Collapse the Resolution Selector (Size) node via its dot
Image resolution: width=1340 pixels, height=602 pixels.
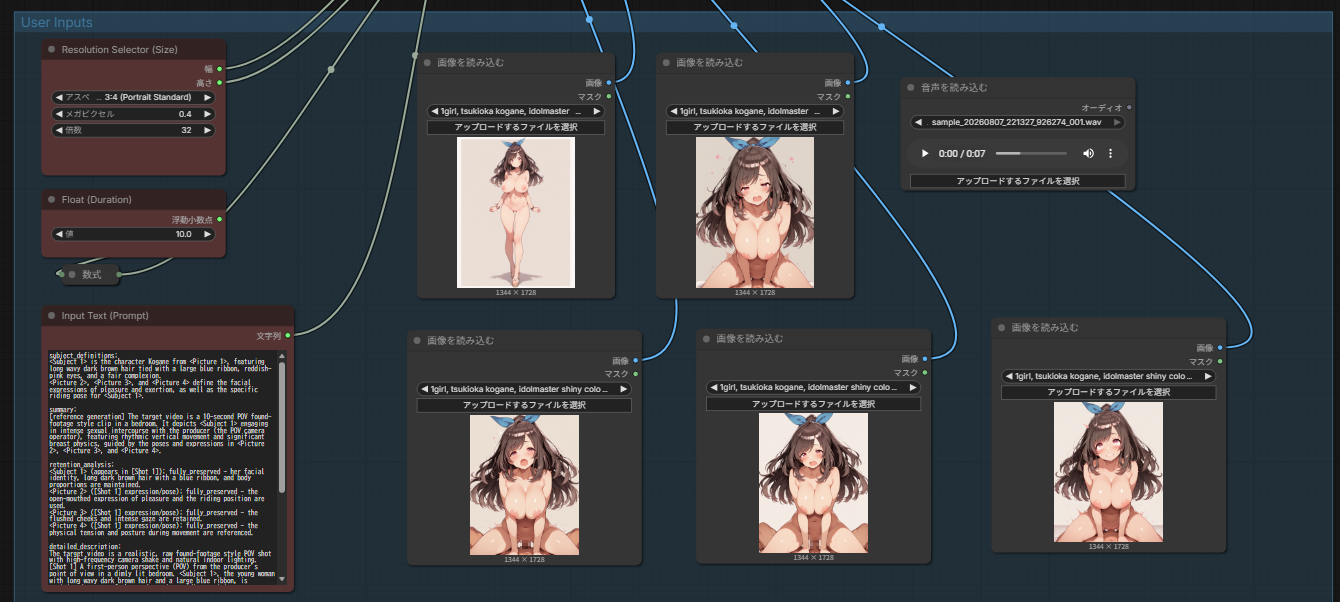[52, 49]
